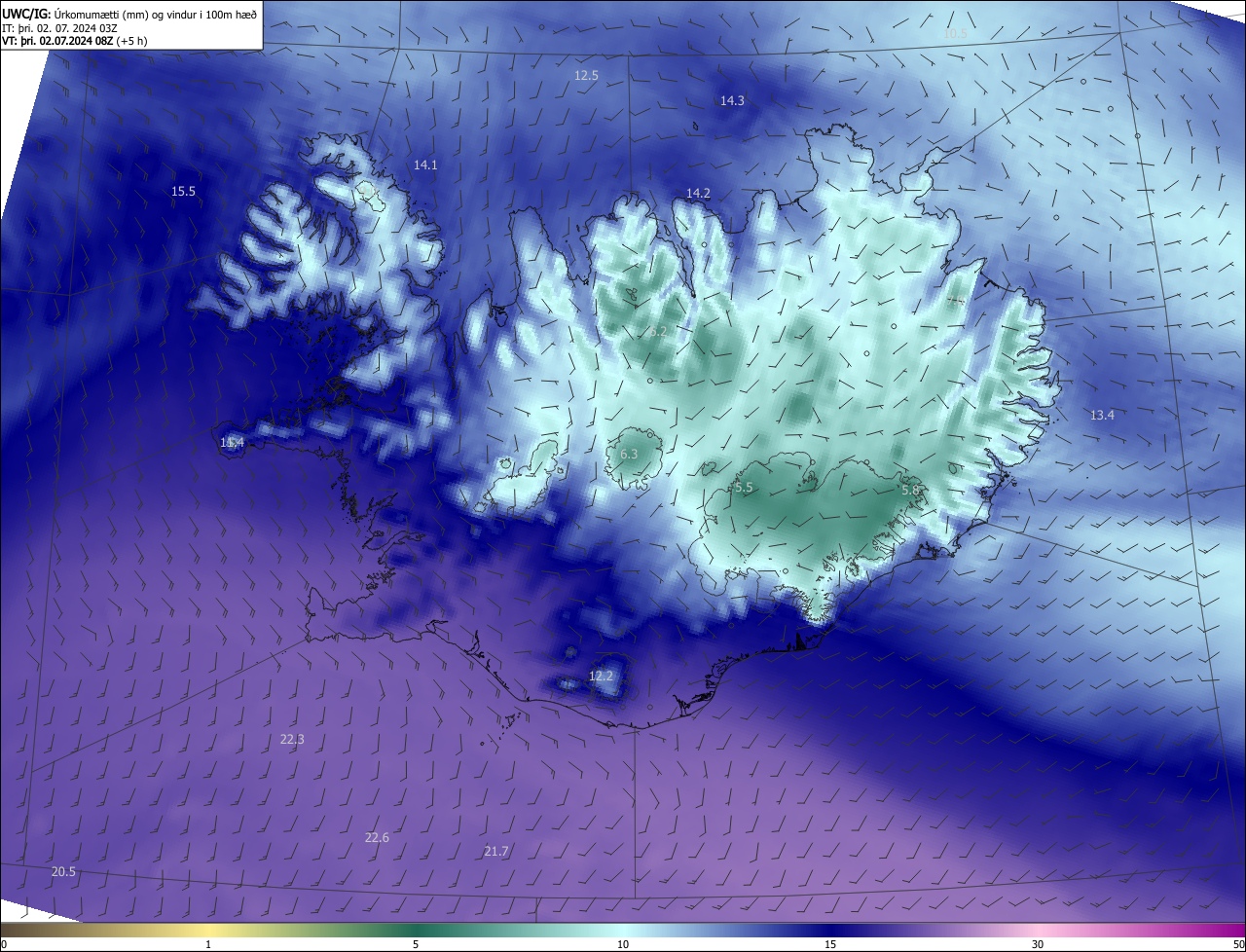
Task: Click the 14.2 value label off the north coast
Action: click(698, 193)
